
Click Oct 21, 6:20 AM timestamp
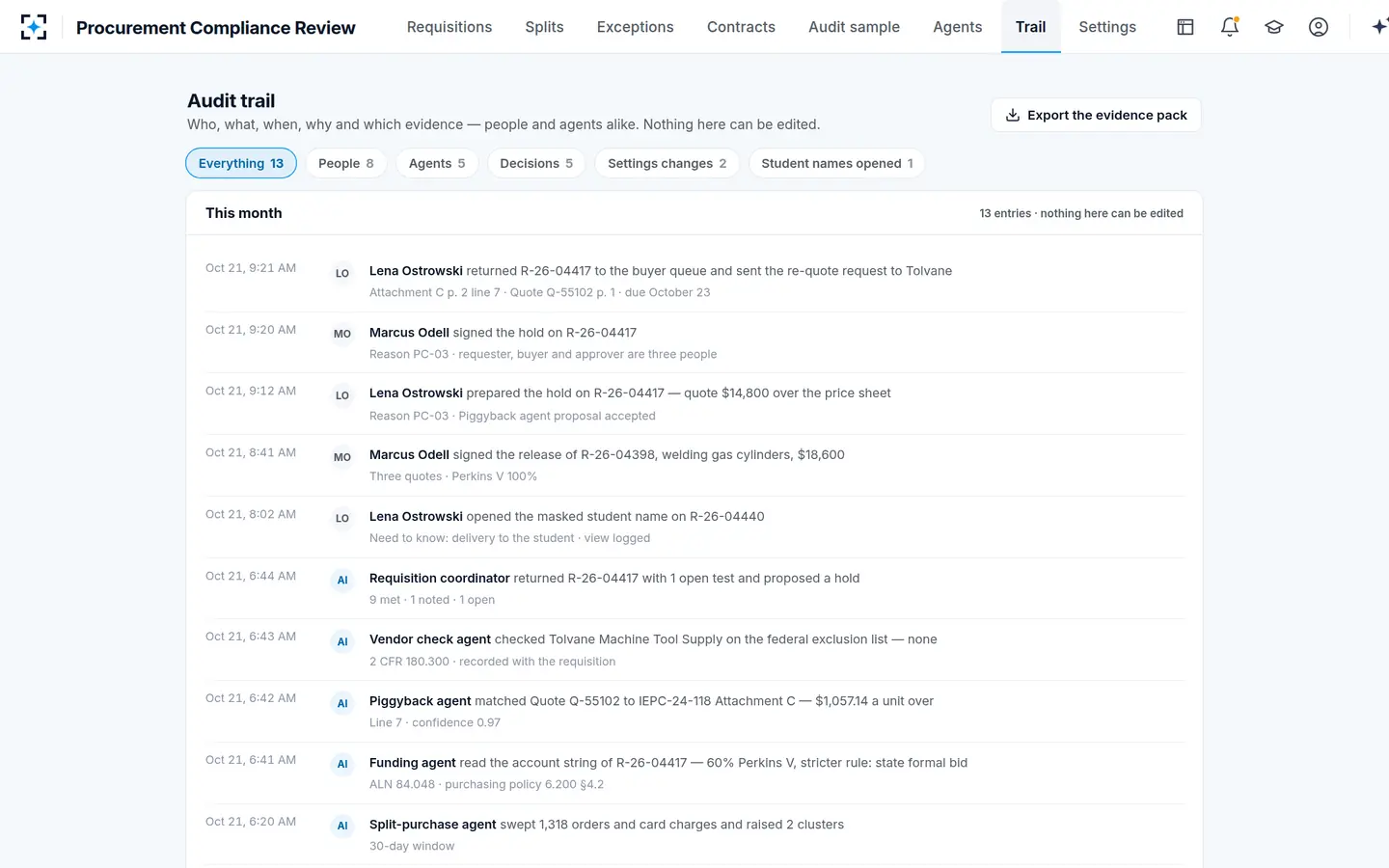point(251,822)
